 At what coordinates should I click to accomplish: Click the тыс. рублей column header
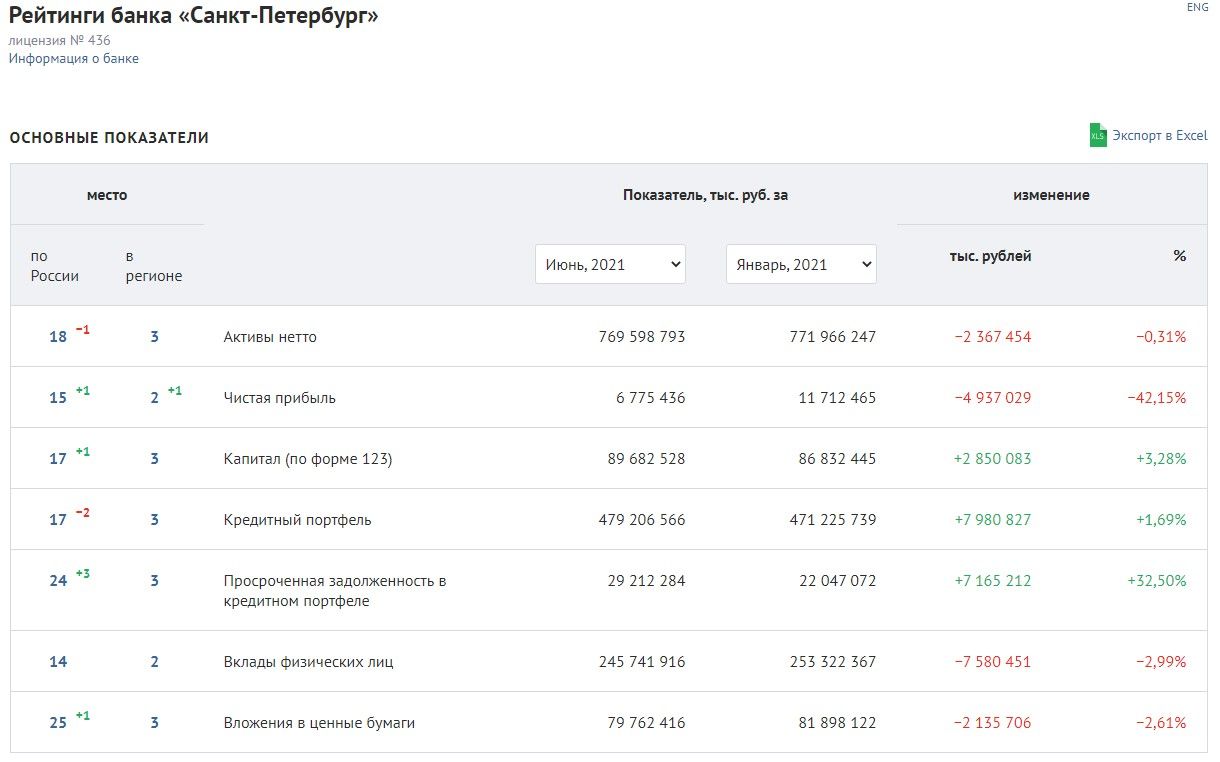click(x=990, y=256)
